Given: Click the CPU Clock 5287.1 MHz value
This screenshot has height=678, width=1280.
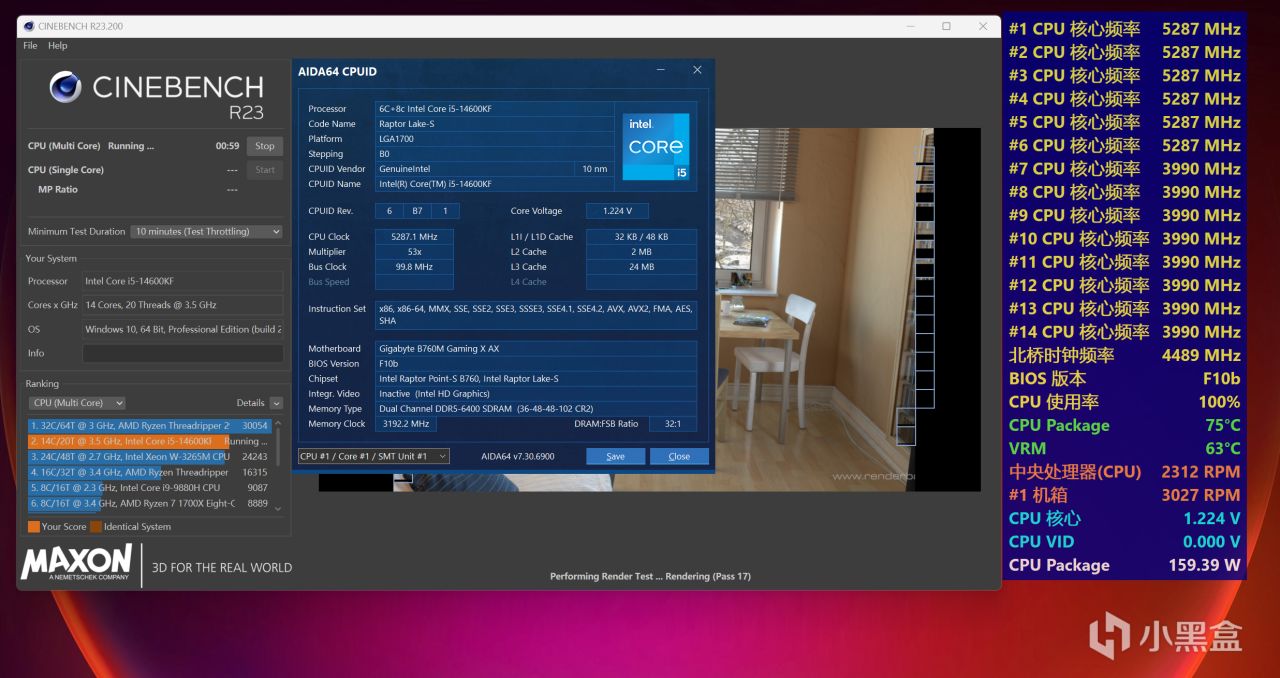Looking at the screenshot, I should tap(414, 237).
